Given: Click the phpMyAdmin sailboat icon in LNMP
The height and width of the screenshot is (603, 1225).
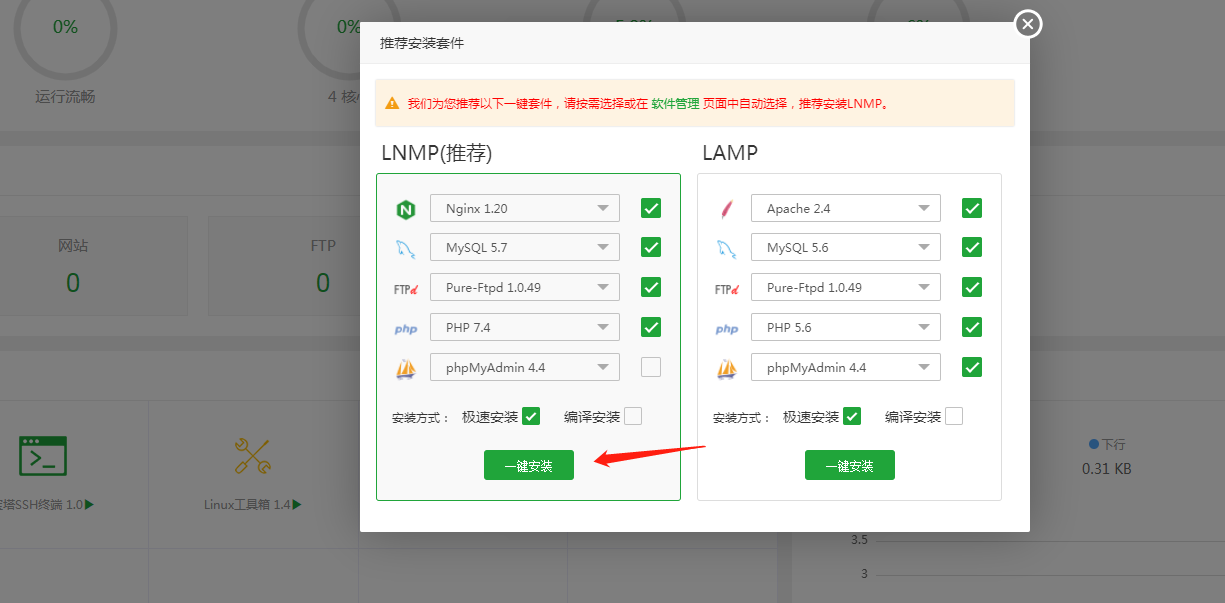Looking at the screenshot, I should [405, 368].
